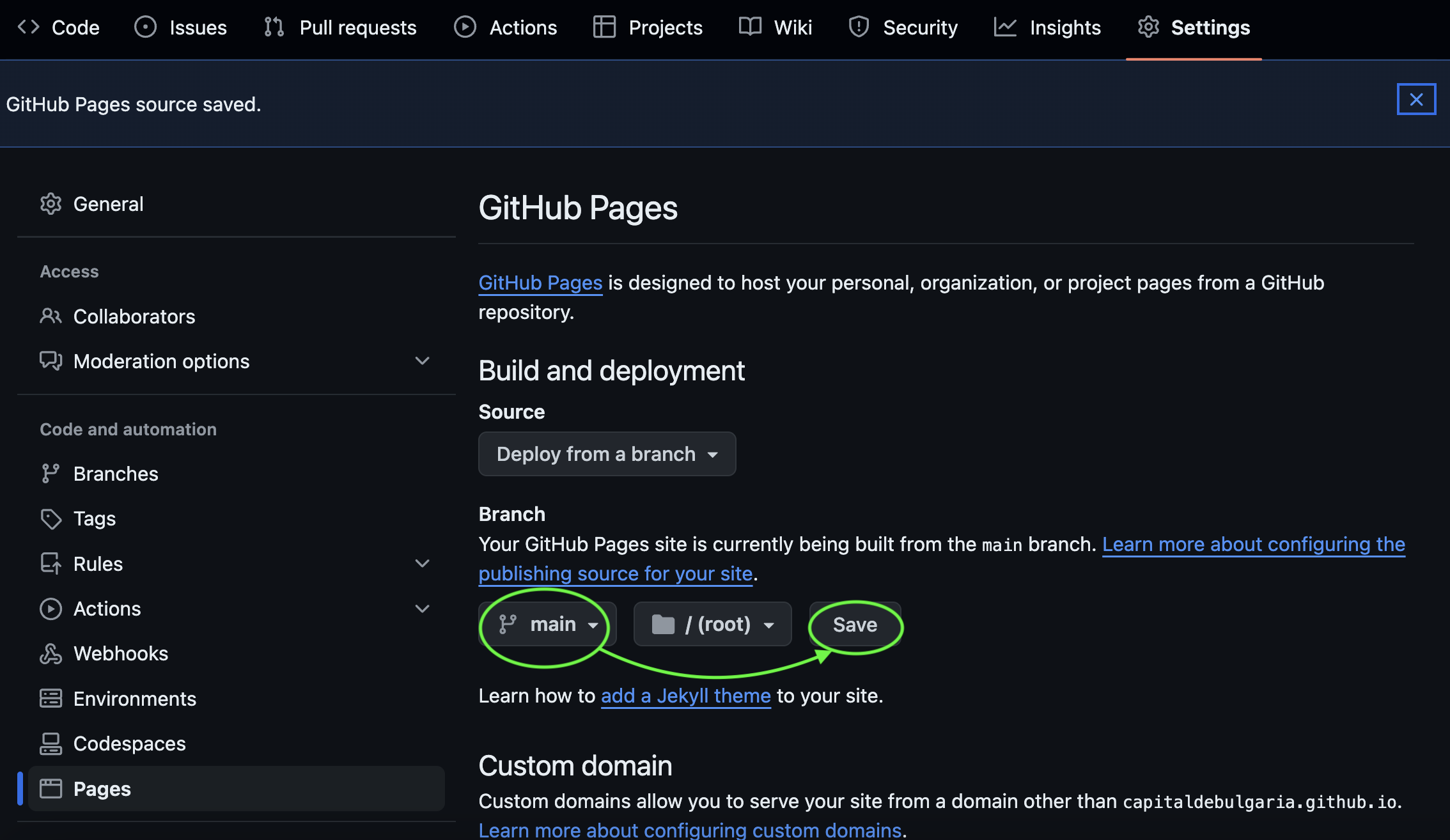The width and height of the screenshot is (1450, 840).
Task: Click the Code angle-brackets icon
Action: pyautogui.click(x=29, y=27)
